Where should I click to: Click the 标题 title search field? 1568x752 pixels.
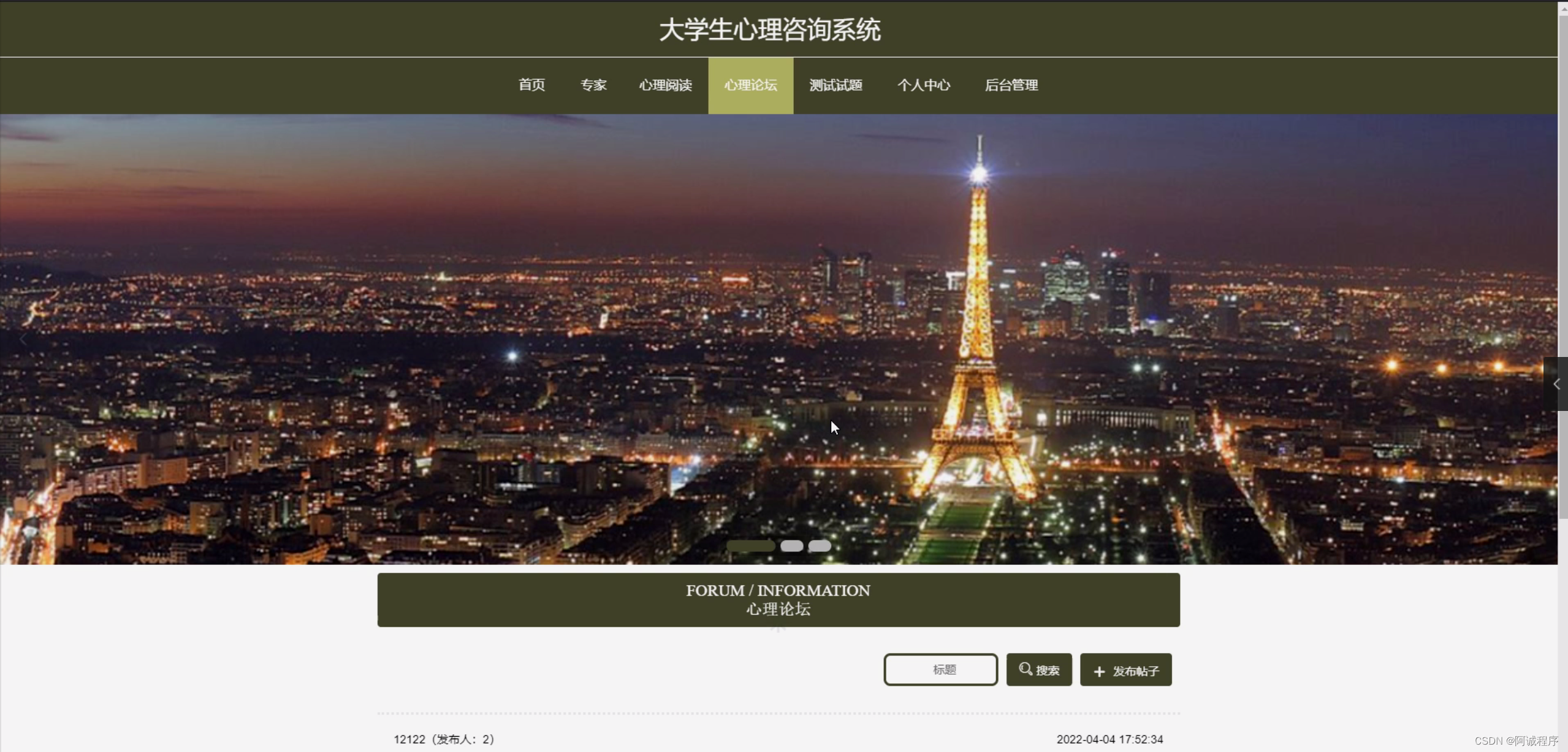pos(940,670)
